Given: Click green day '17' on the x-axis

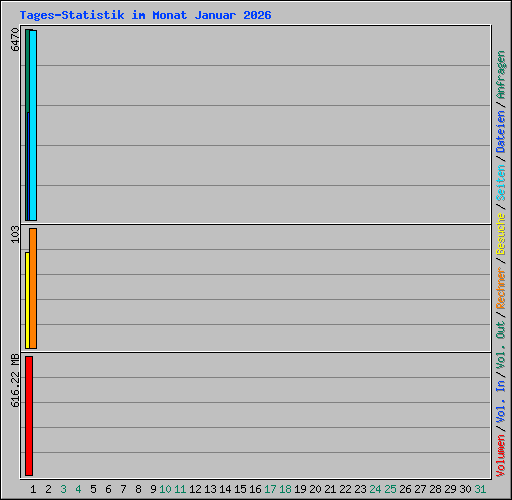Looking at the screenshot, I should (x=270, y=489).
